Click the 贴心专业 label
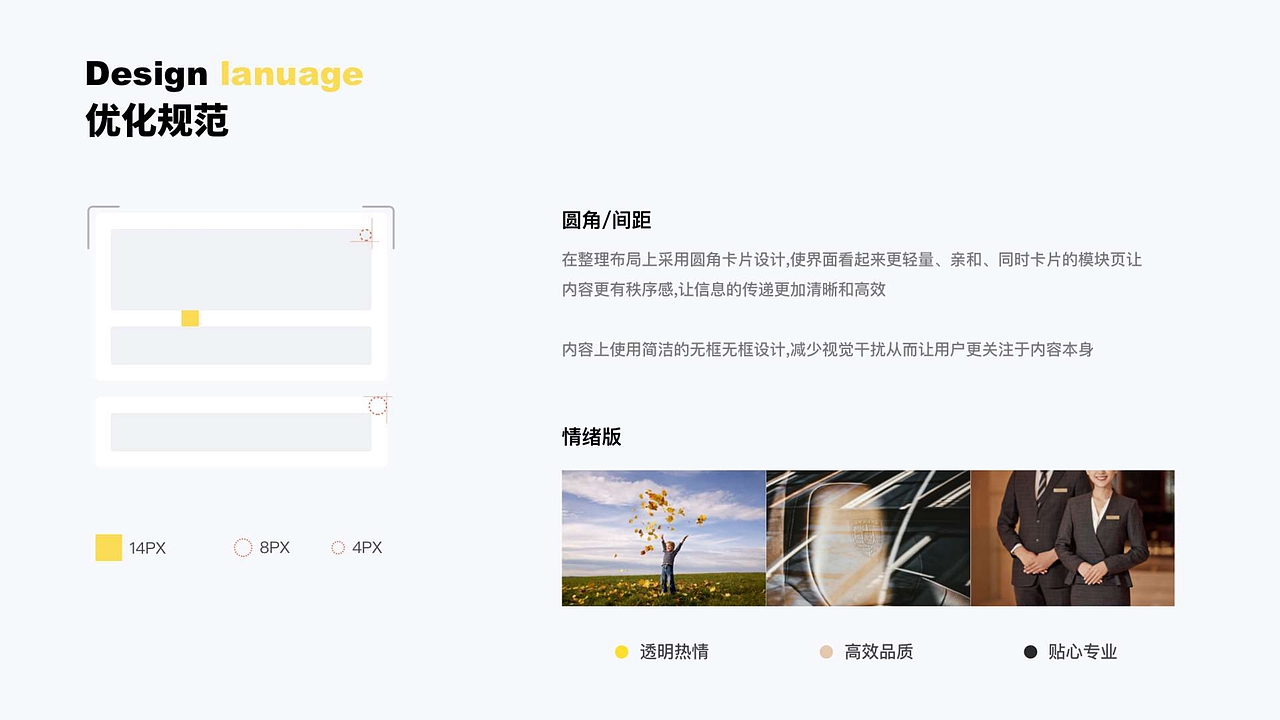 tap(1086, 651)
